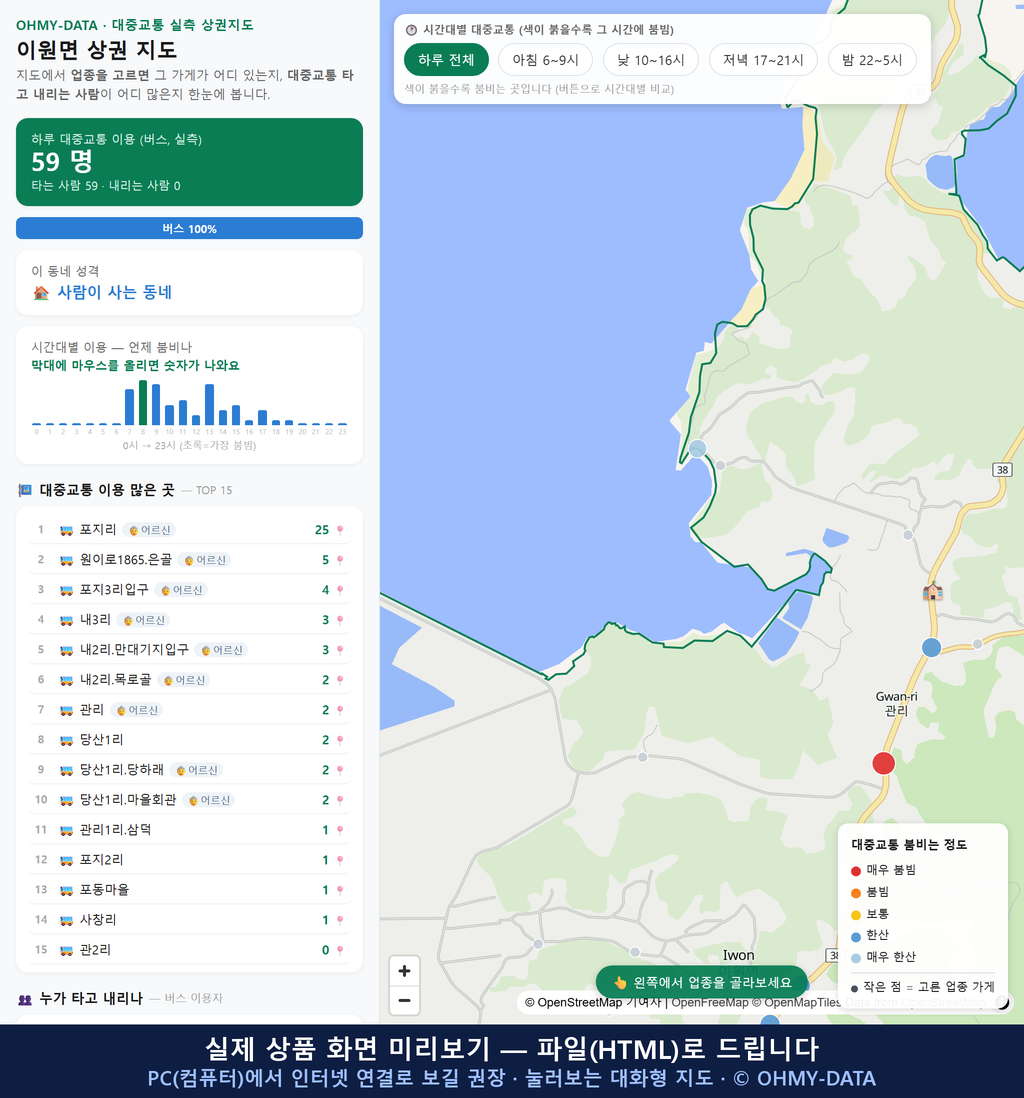This screenshot has height=1098, width=1024.
Task: Click the pin icon for 관리1리.삼덕 row
Action: pyautogui.click(x=340, y=831)
